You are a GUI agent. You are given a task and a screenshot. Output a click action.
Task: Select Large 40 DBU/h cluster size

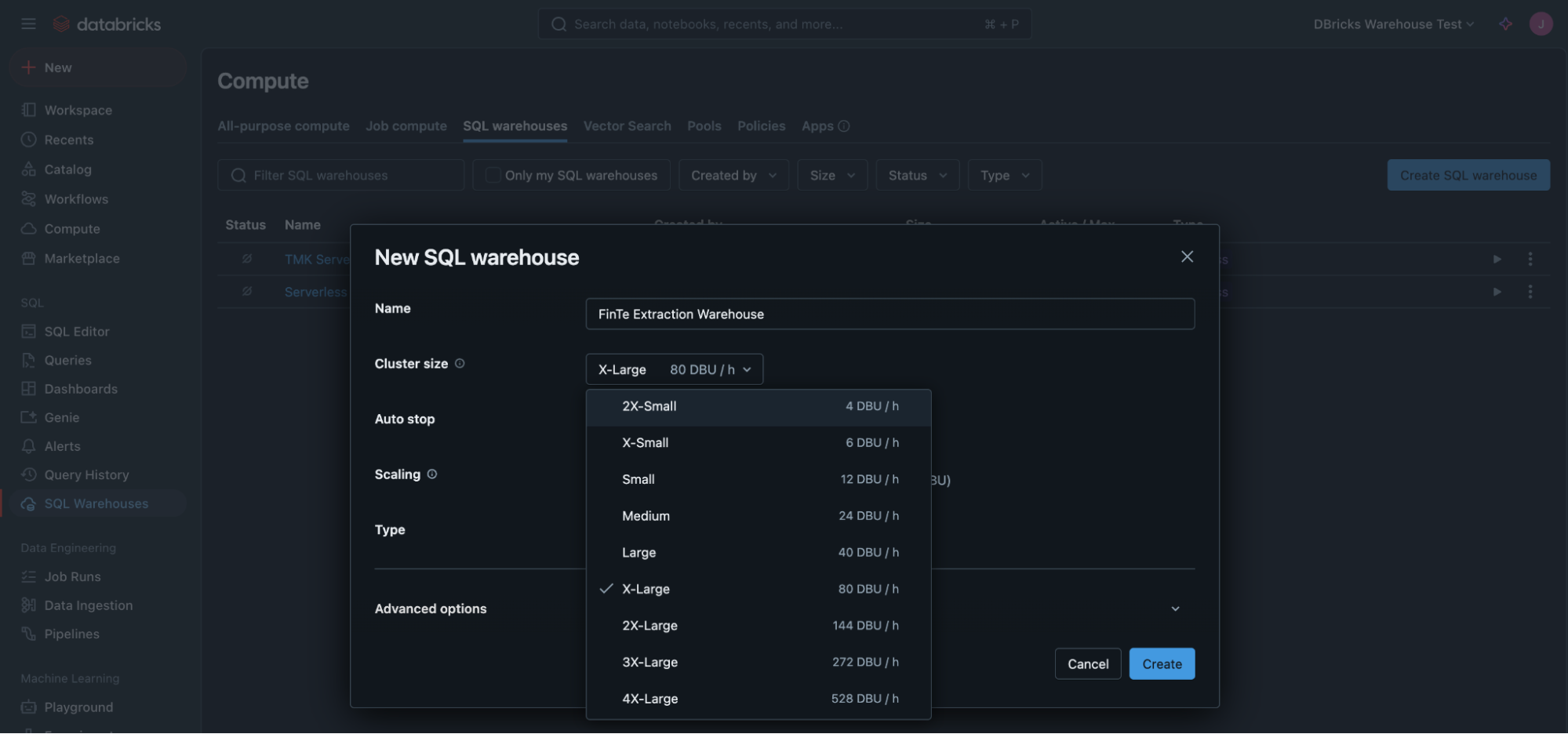click(759, 553)
